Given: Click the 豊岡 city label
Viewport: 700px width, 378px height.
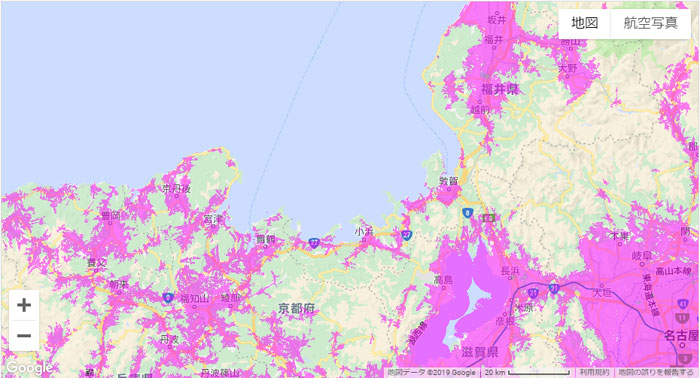Looking at the screenshot, I should pos(111,216).
